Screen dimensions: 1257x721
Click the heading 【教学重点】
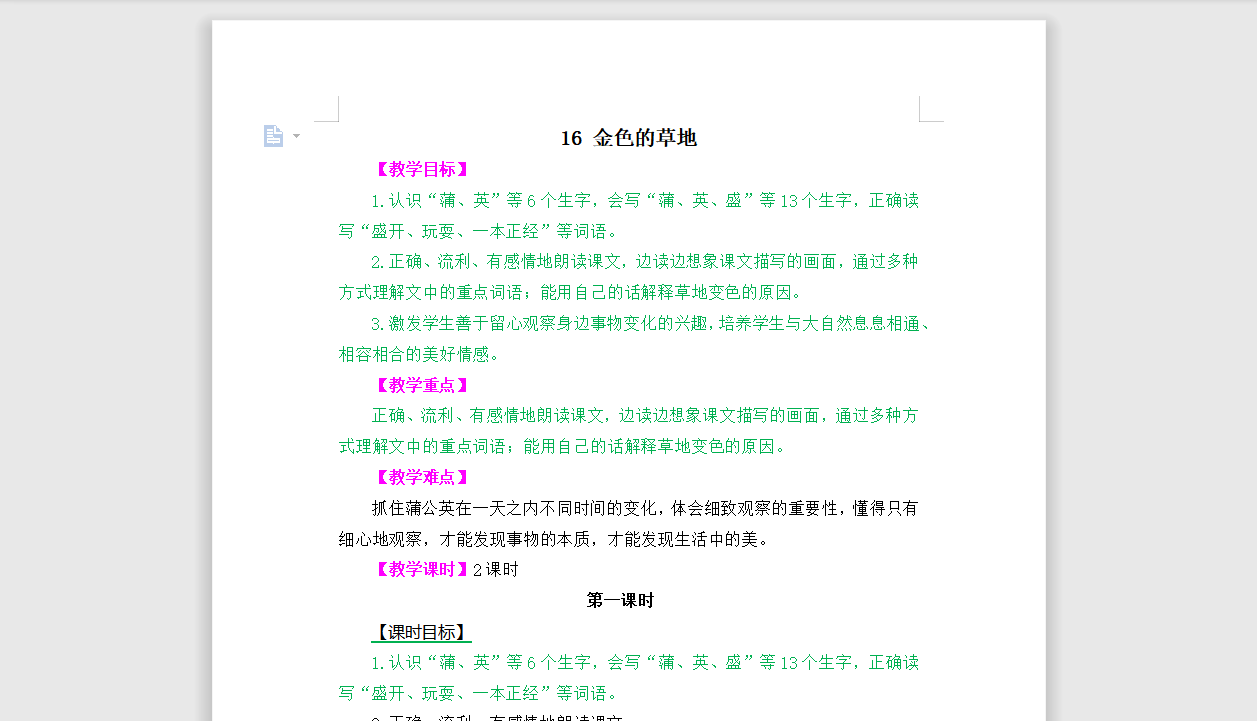click(421, 385)
